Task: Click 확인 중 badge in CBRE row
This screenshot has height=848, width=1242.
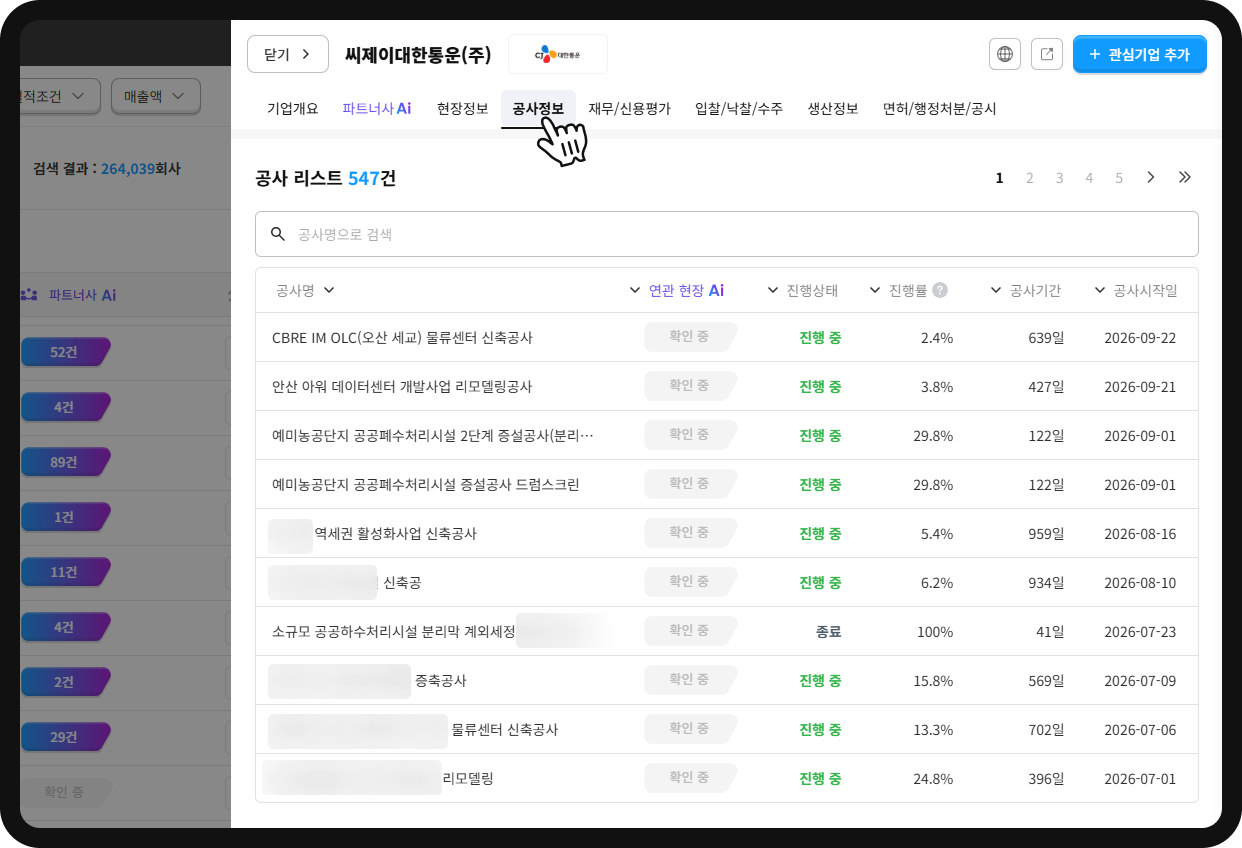Action: [690, 337]
